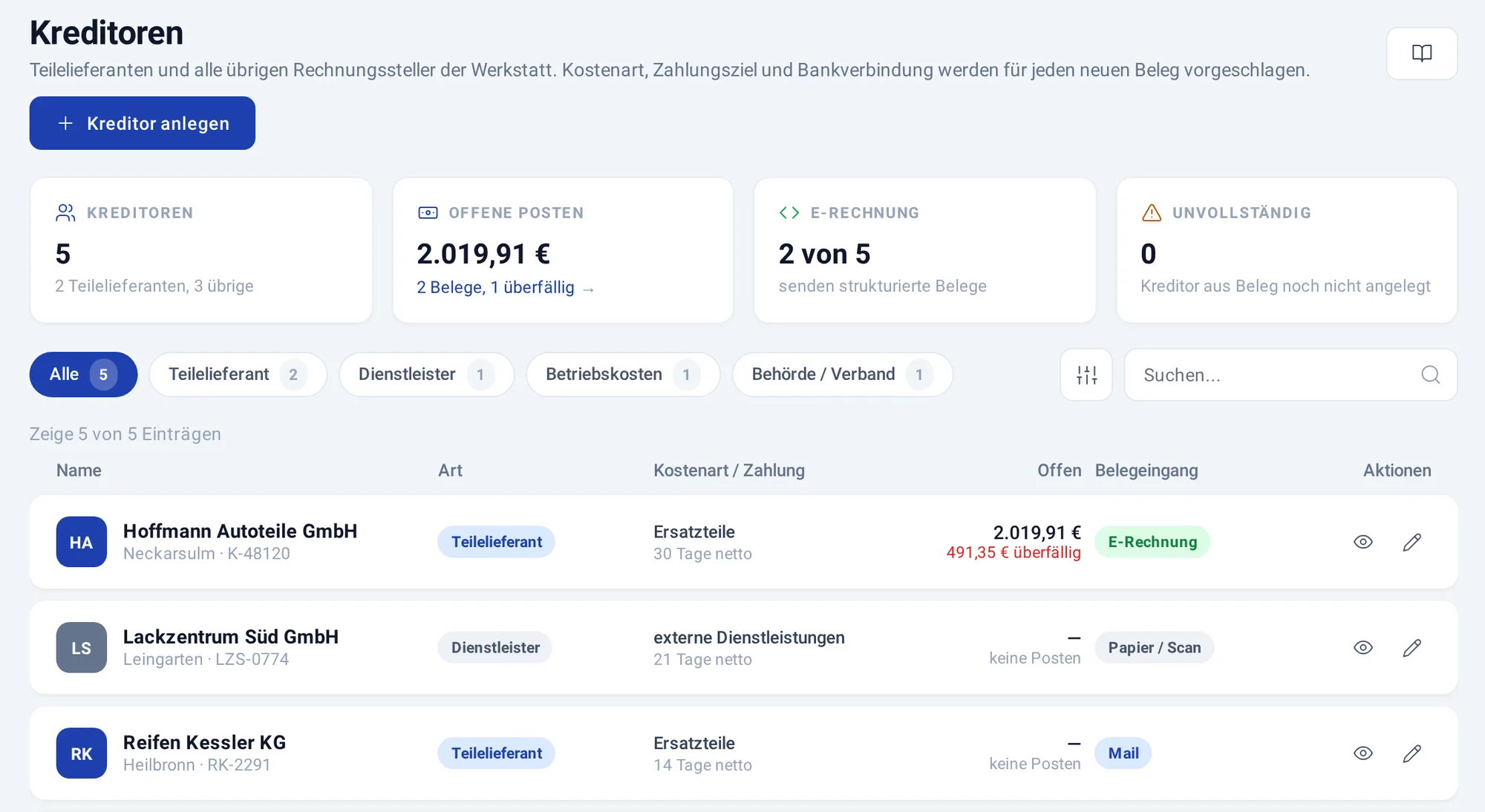Click the Papier / Scan badge
This screenshot has height=812, width=1485.
[1154, 647]
